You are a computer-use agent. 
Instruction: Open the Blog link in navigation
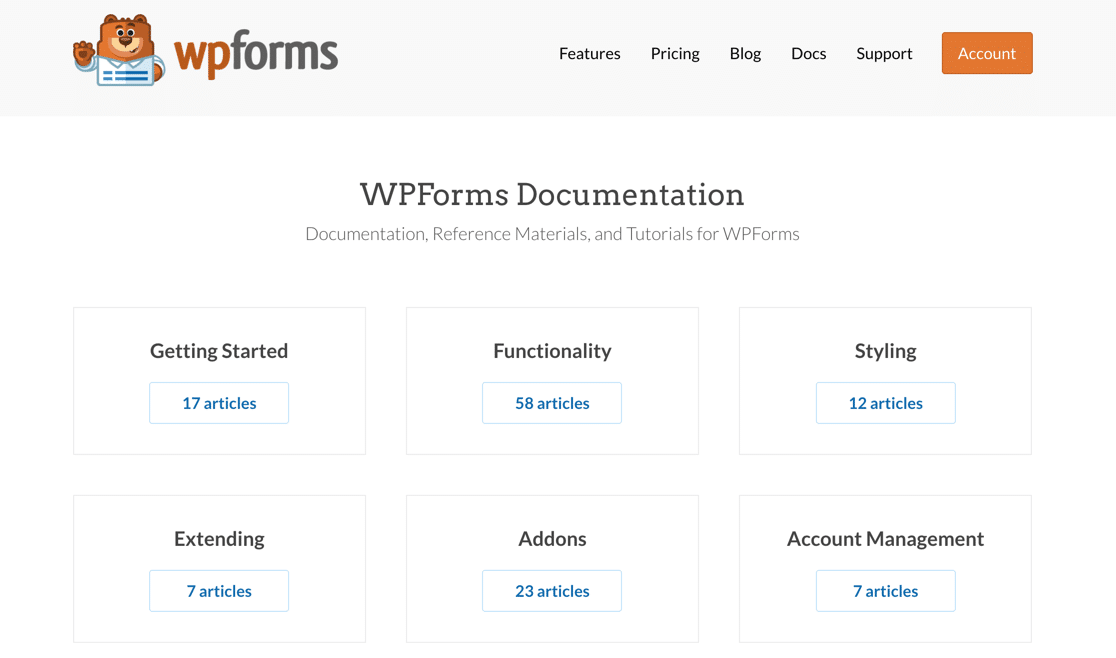(745, 54)
